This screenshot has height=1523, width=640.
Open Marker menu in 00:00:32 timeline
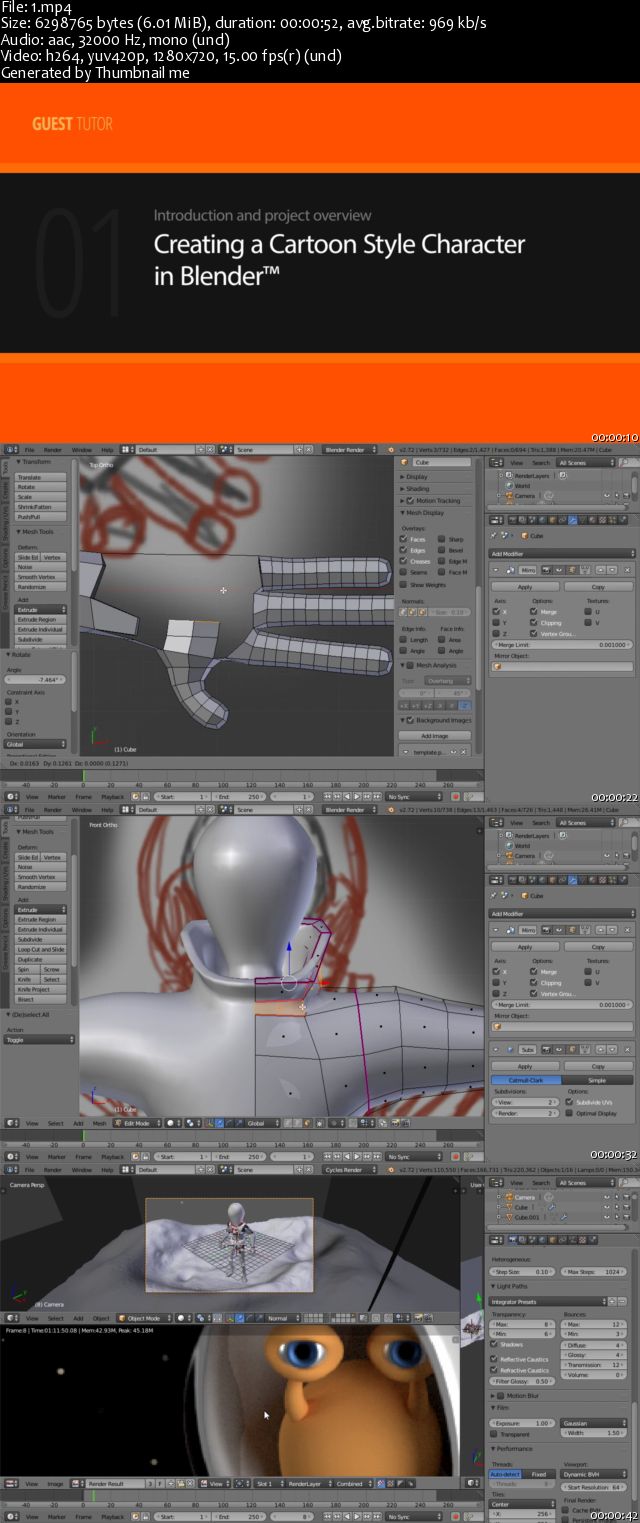coord(55,1157)
